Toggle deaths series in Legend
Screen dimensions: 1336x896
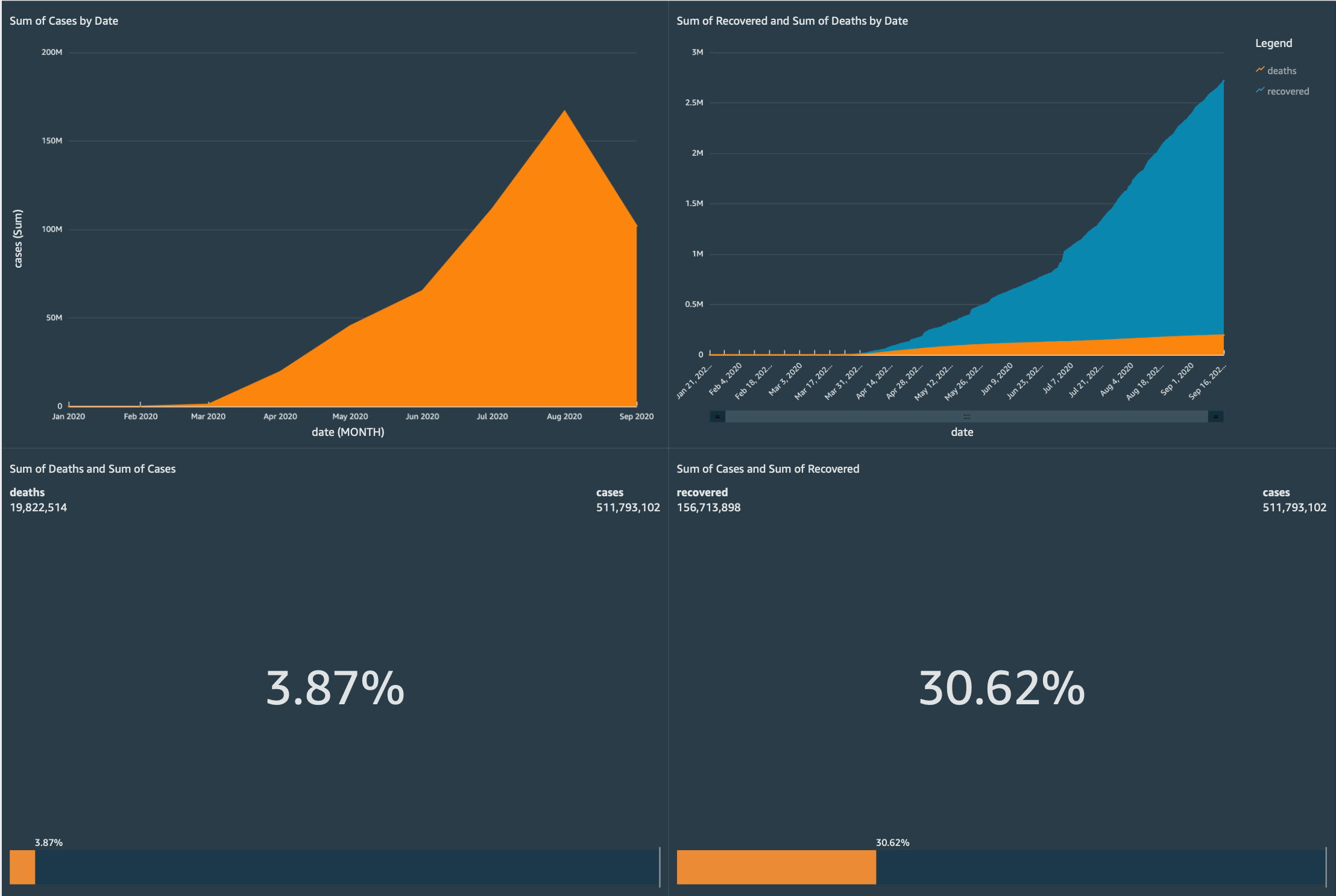[1281, 71]
